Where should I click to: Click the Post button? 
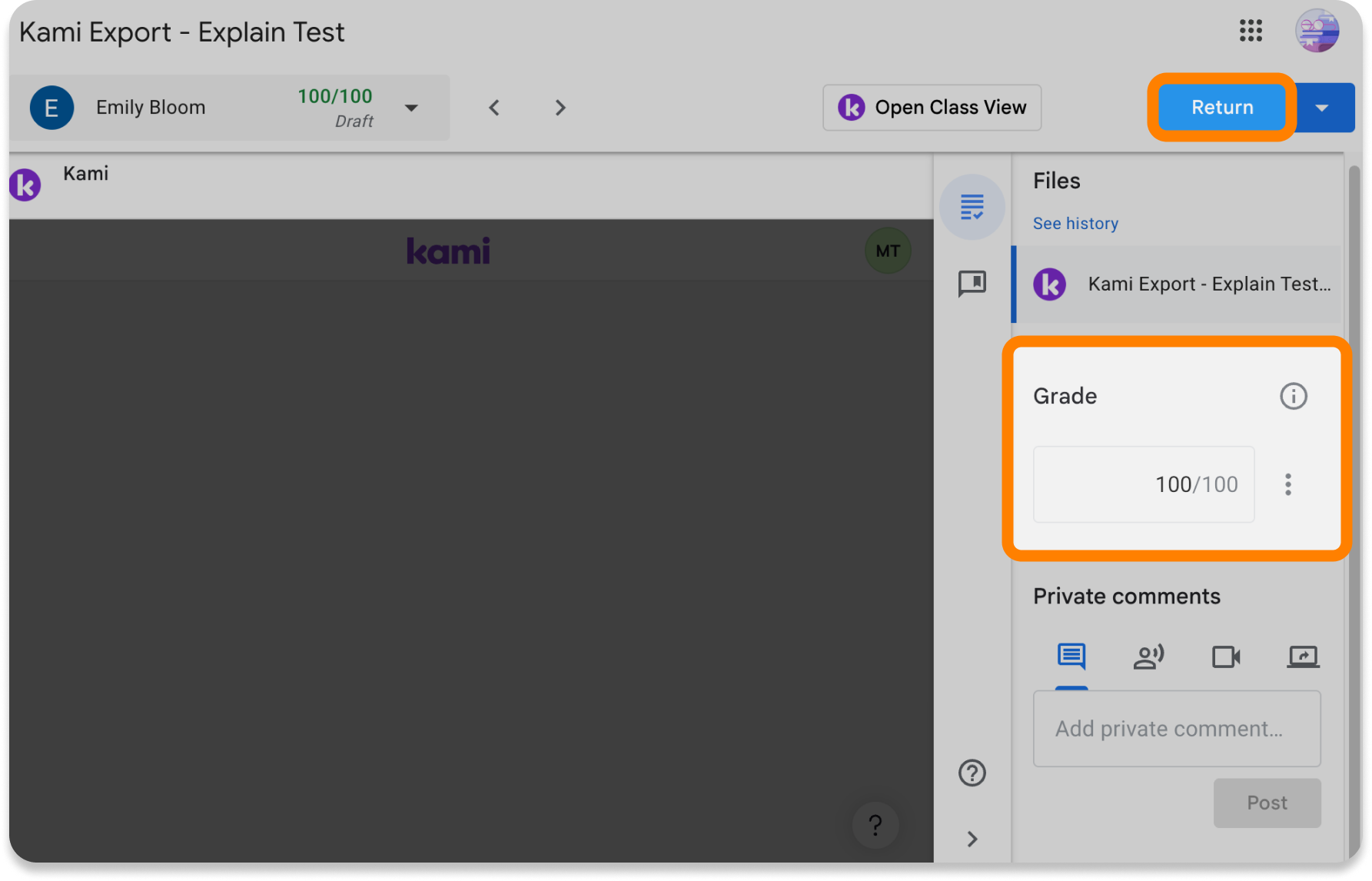(1267, 803)
